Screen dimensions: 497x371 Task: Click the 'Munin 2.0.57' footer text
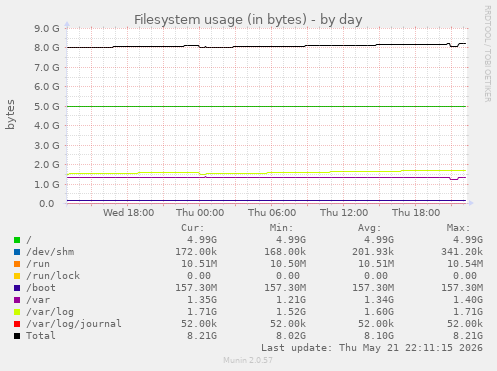248,360
